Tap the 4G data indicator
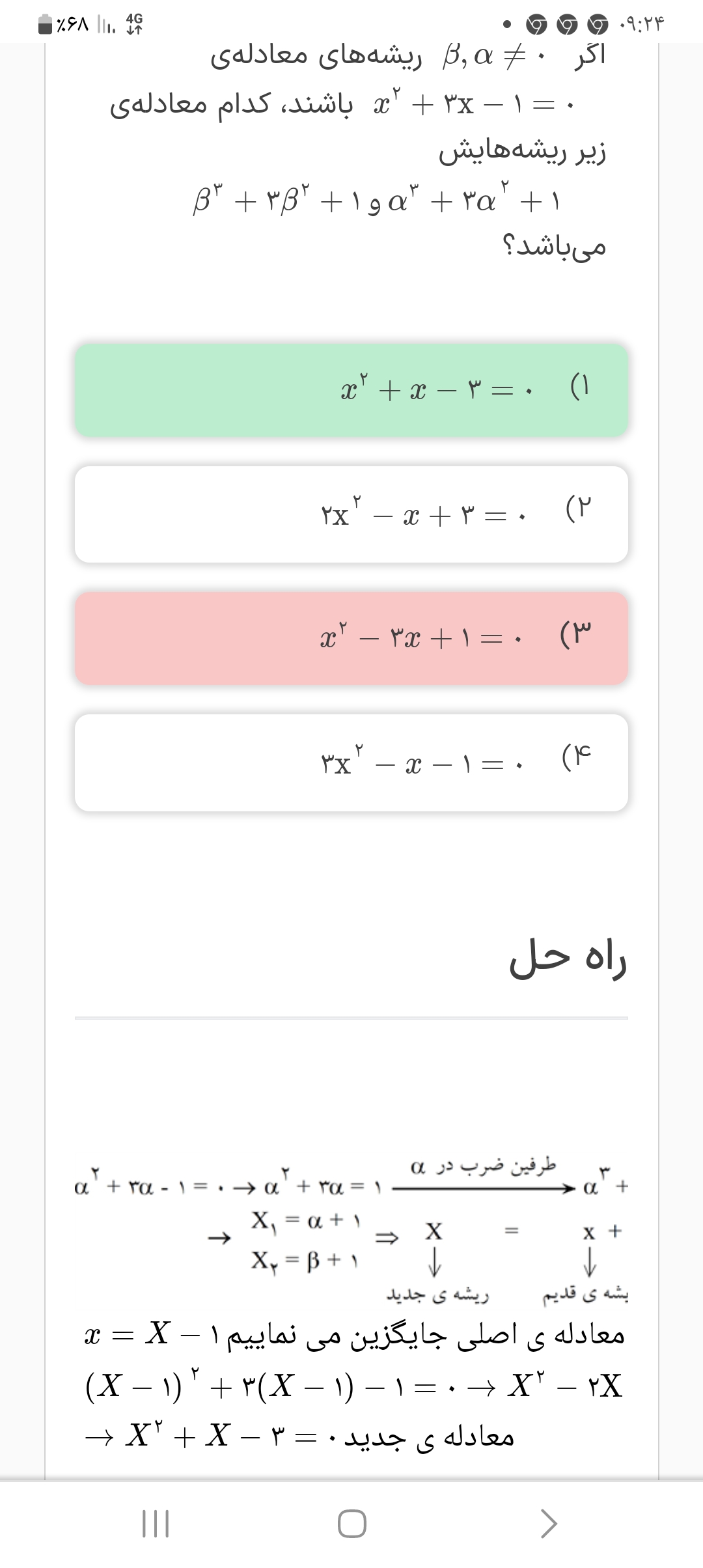This screenshot has height=1568, width=703. point(134,24)
